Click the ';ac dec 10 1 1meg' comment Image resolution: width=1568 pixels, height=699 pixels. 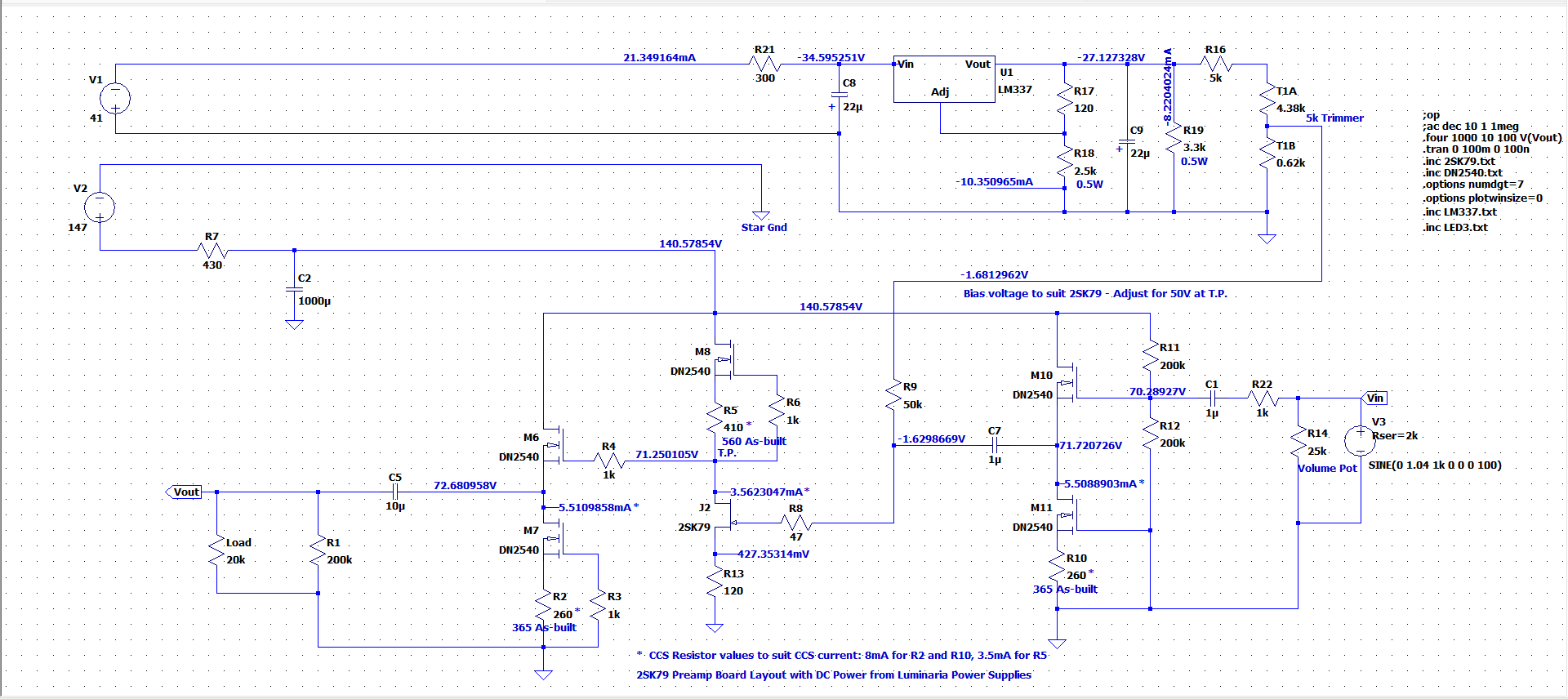(1470, 127)
